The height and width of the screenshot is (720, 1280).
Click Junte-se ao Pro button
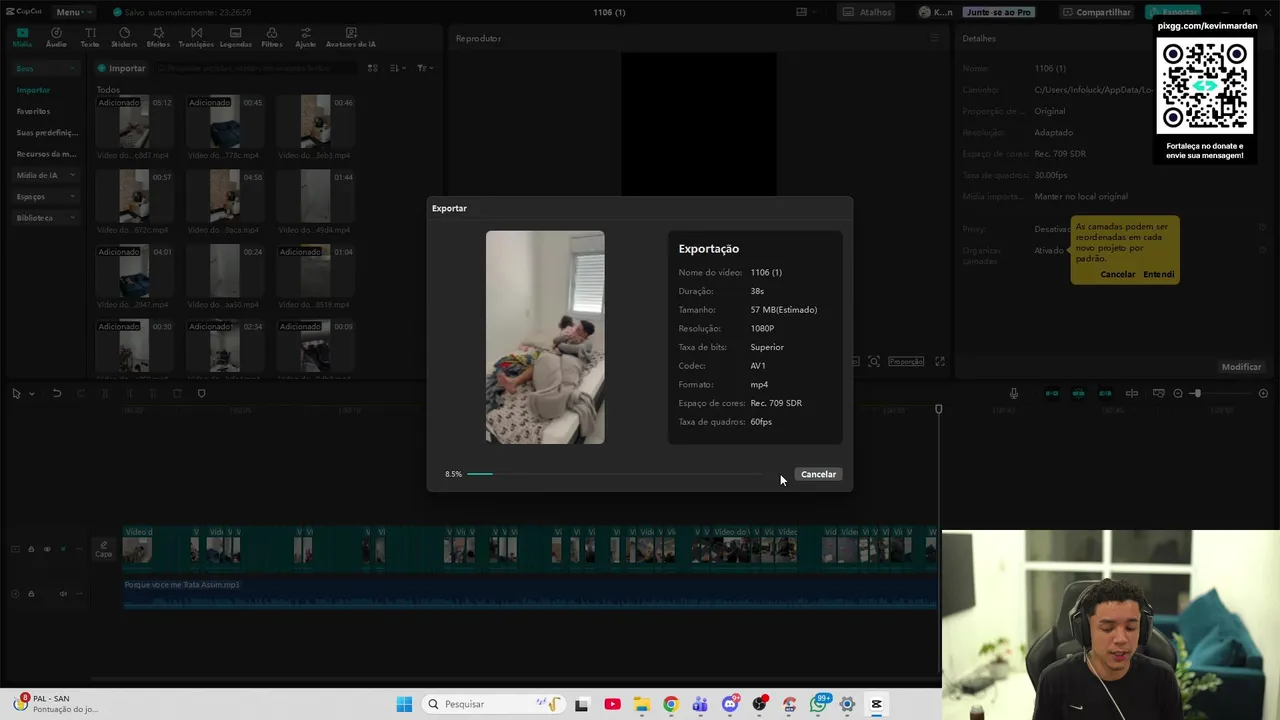[998, 12]
